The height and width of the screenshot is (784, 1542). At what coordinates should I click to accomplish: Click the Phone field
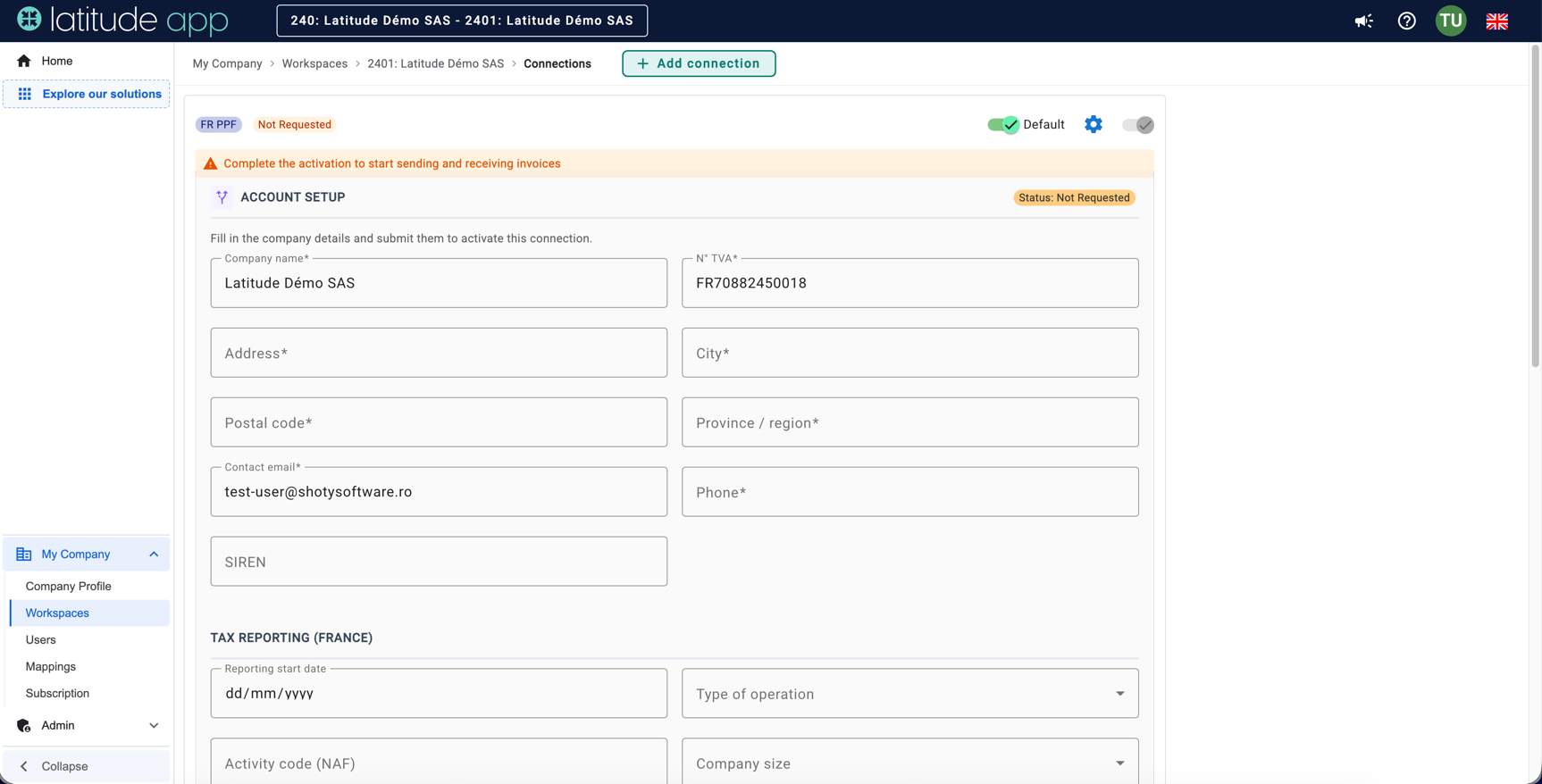coord(910,492)
